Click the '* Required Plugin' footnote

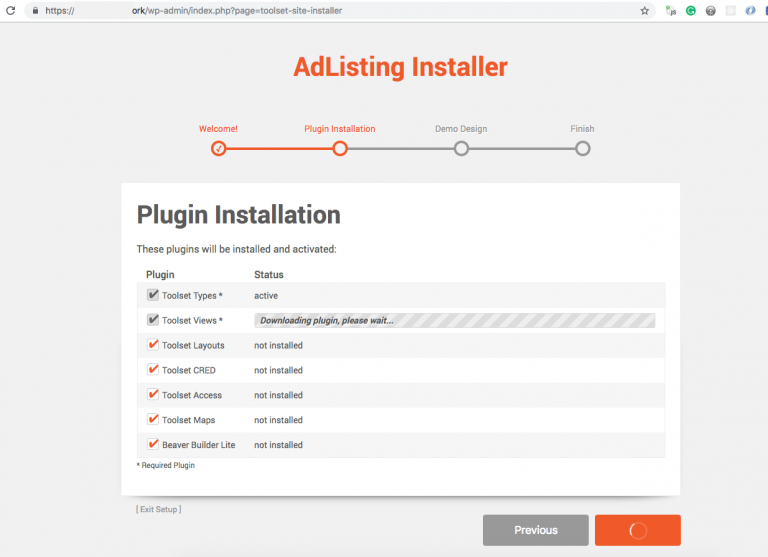pos(166,465)
